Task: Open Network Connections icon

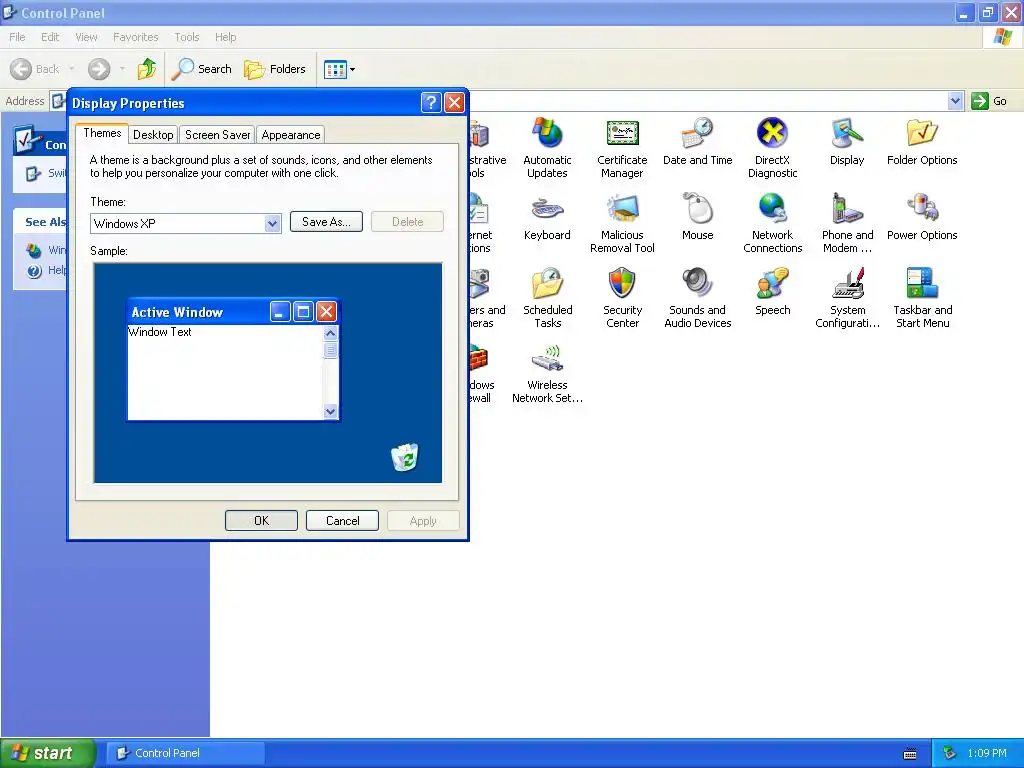Action: (773, 223)
